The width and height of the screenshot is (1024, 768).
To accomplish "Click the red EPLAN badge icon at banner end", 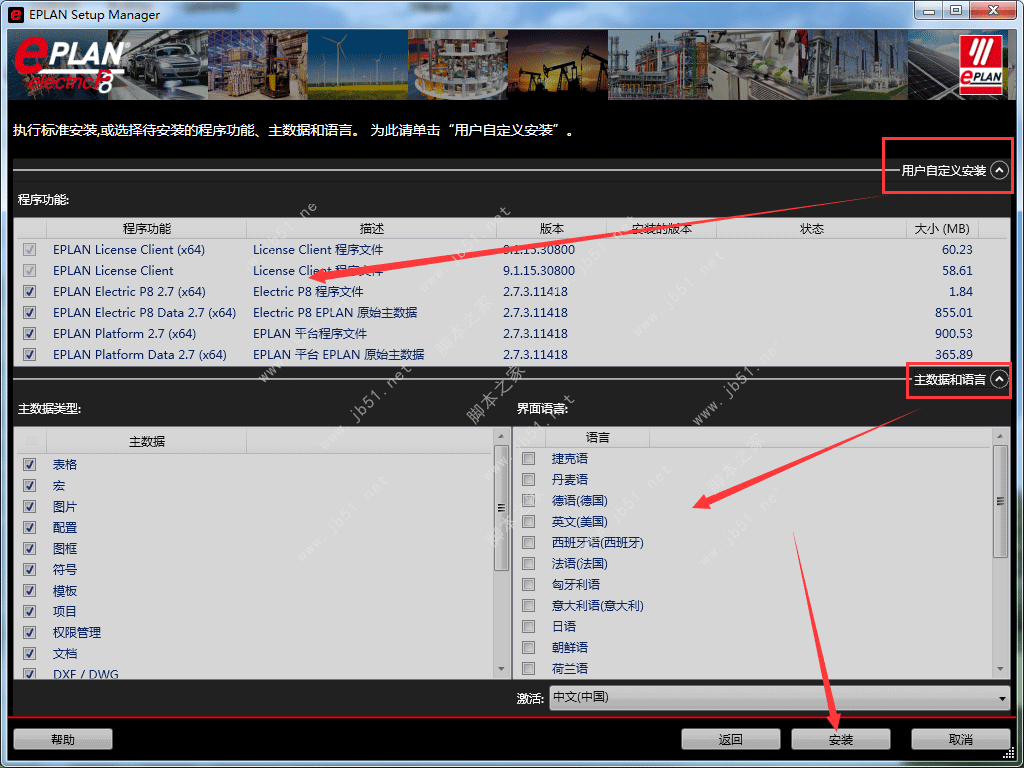I will click(x=981, y=65).
